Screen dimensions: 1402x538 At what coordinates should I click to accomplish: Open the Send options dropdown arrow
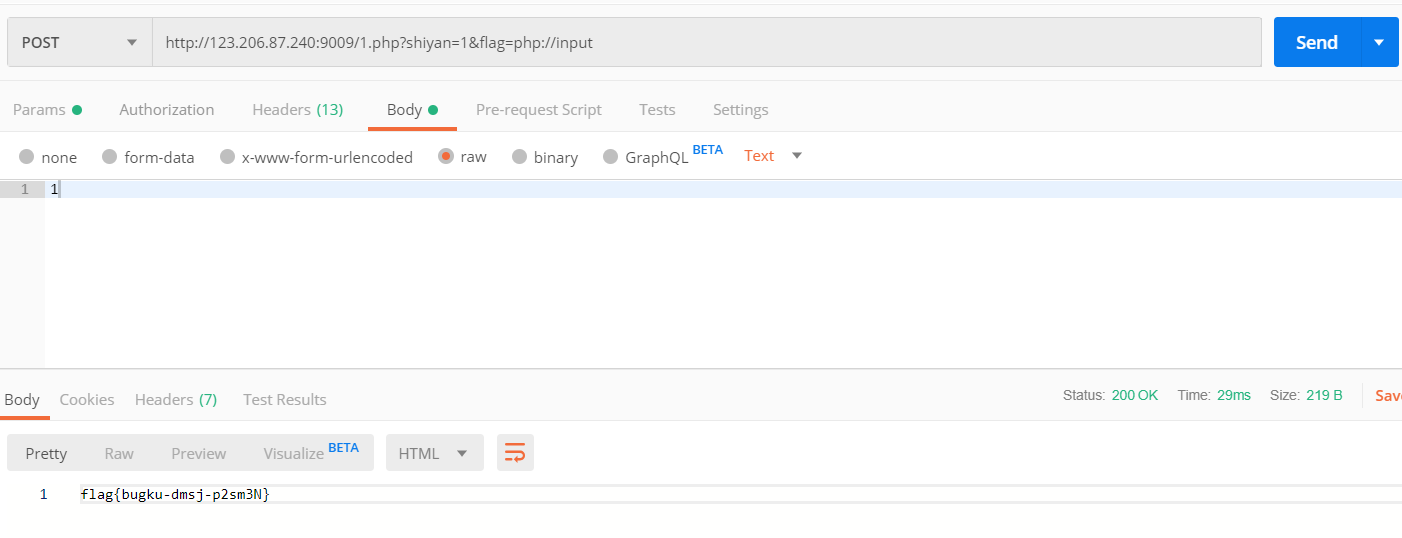click(1380, 42)
